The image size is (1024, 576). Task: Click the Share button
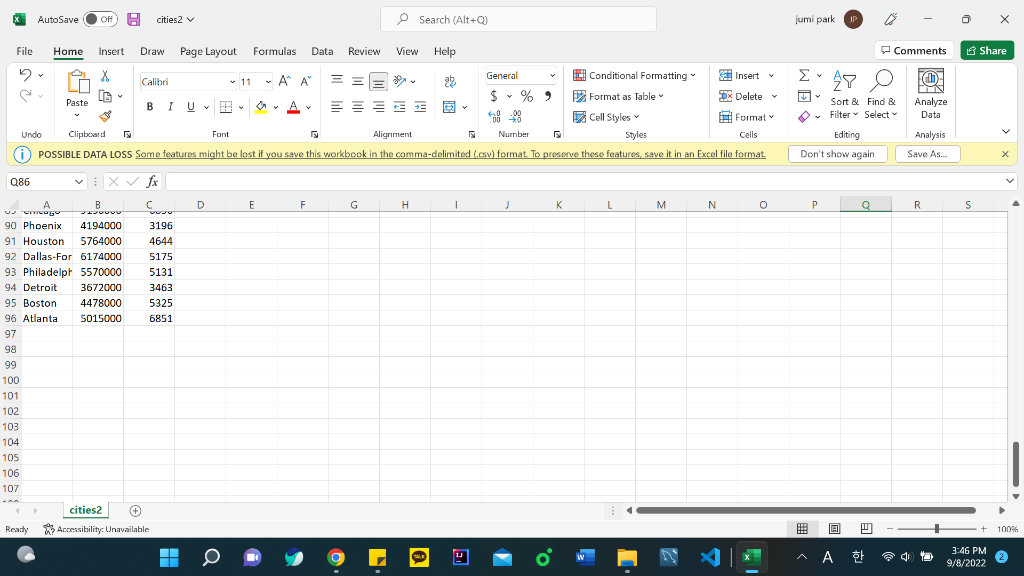(x=987, y=50)
